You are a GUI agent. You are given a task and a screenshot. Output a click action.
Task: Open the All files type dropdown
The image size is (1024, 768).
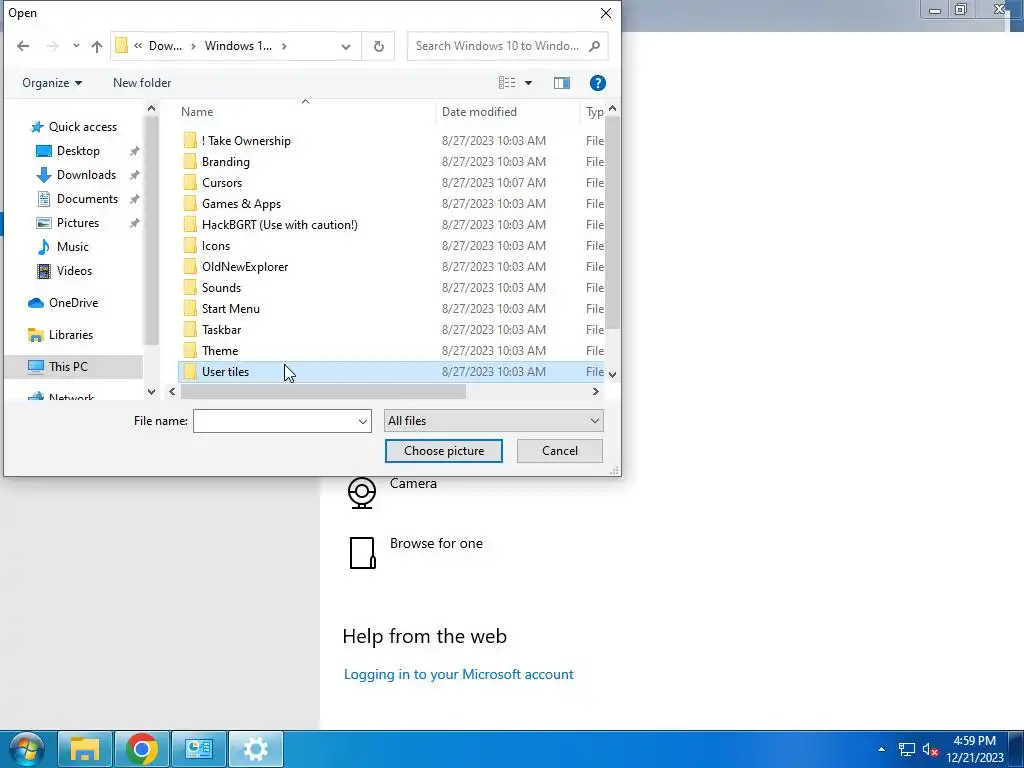[494, 421]
